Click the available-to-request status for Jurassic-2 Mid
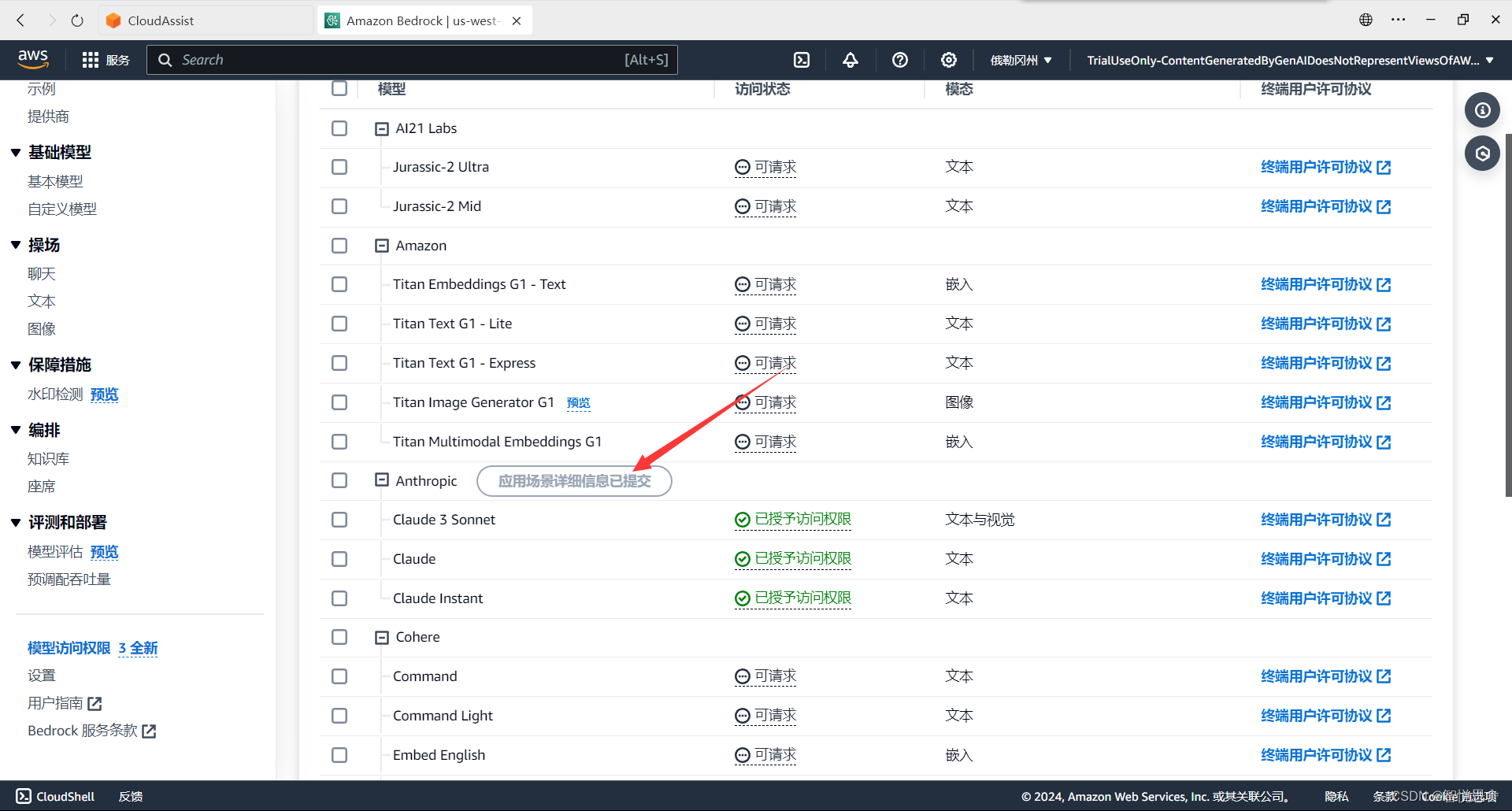Screen dimensions: 1512x811 click(x=765, y=206)
